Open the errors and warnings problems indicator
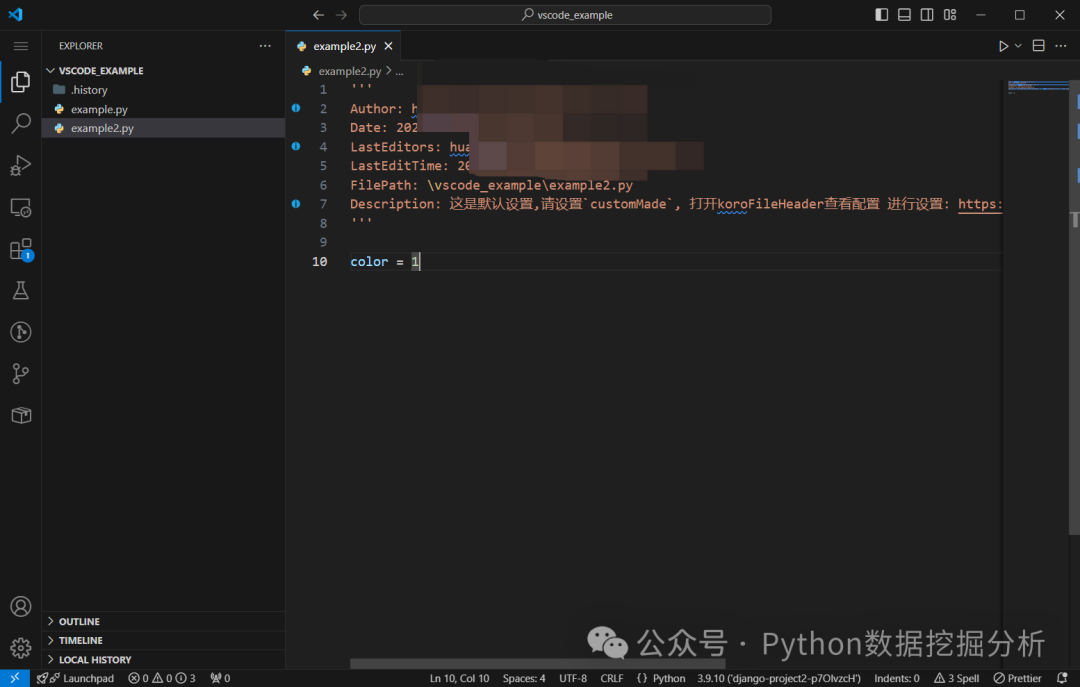The width and height of the screenshot is (1080, 687). (162, 678)
